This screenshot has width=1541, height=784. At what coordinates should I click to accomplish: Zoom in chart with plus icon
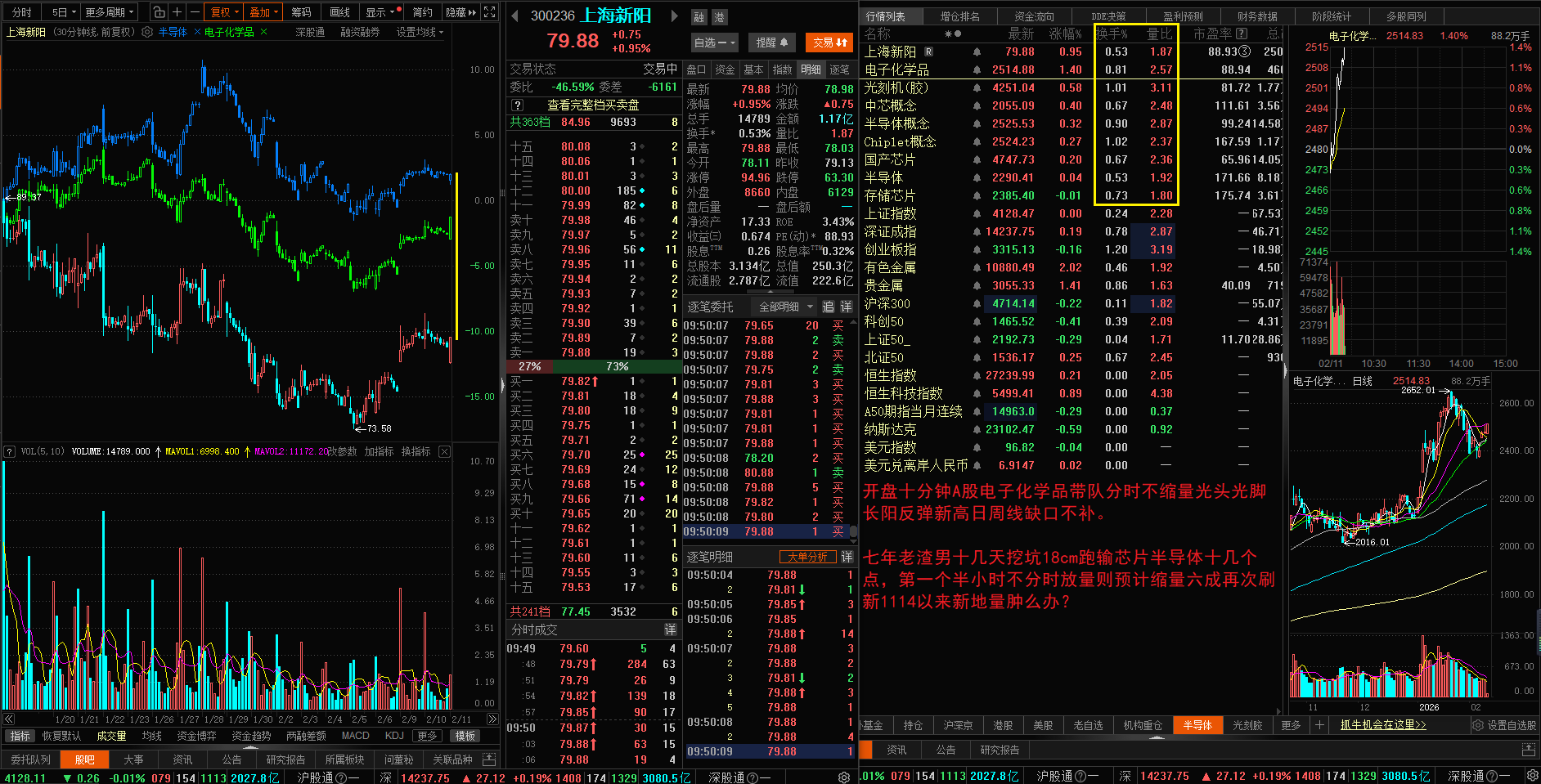pos(177,12)
